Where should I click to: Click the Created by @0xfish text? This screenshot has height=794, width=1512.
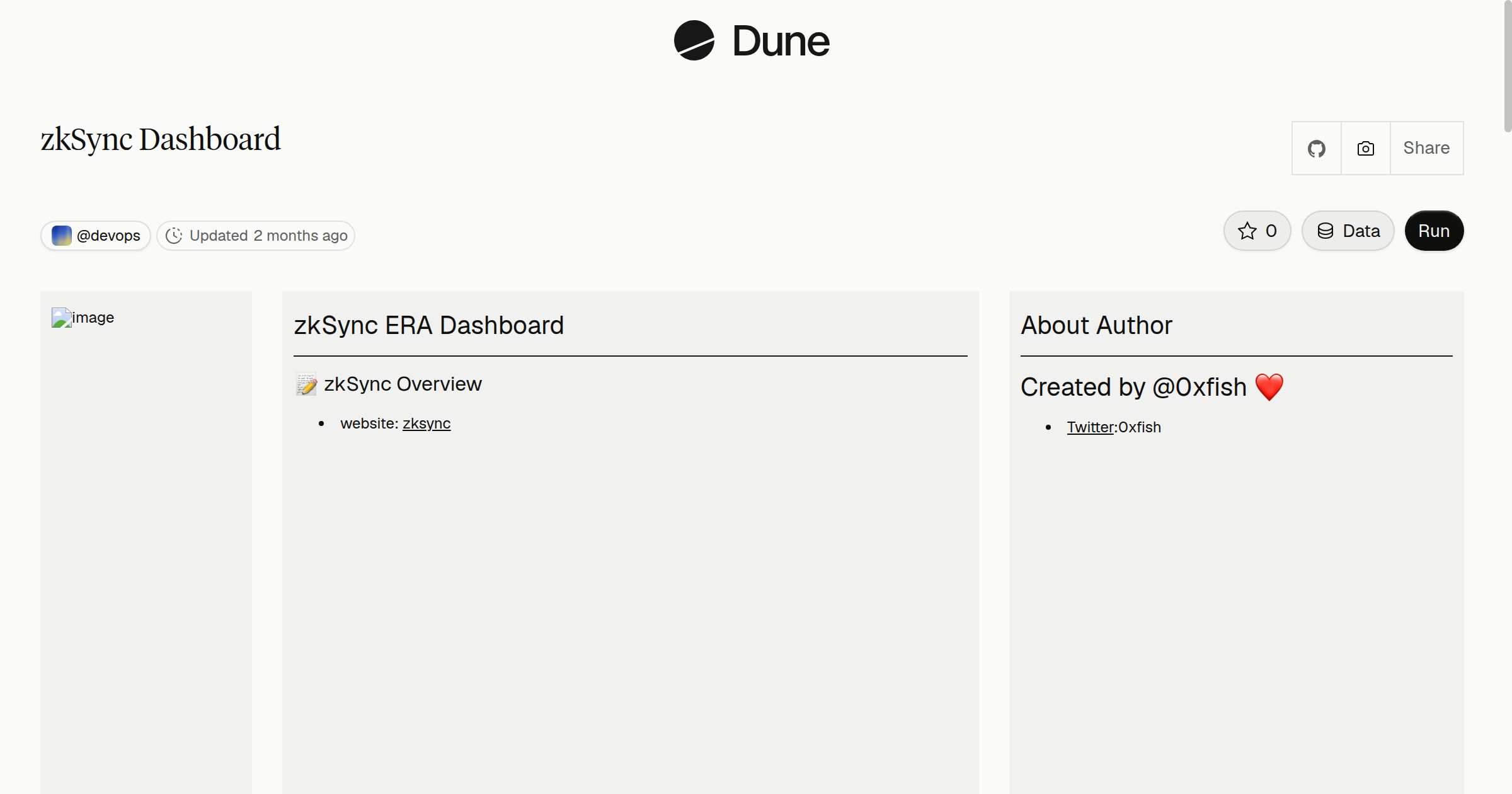click(x=1133, y=387)
